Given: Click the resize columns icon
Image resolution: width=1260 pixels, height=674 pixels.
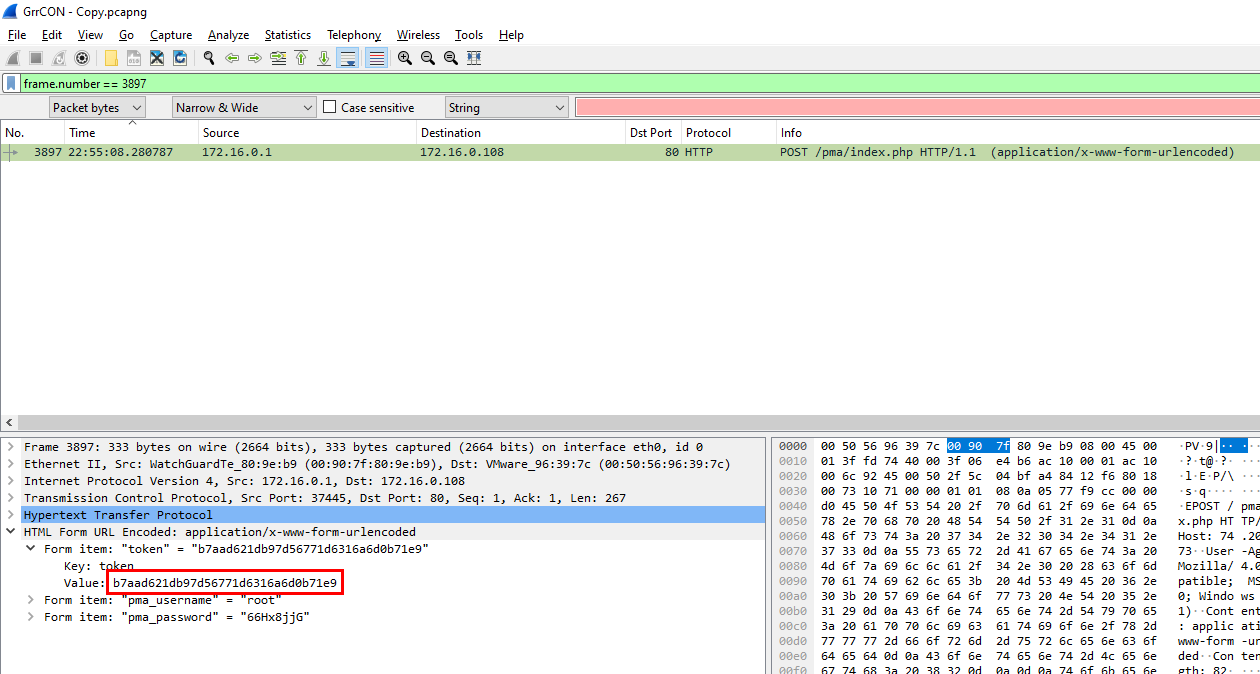Looking at the screenshot, I should click(474, 58).
